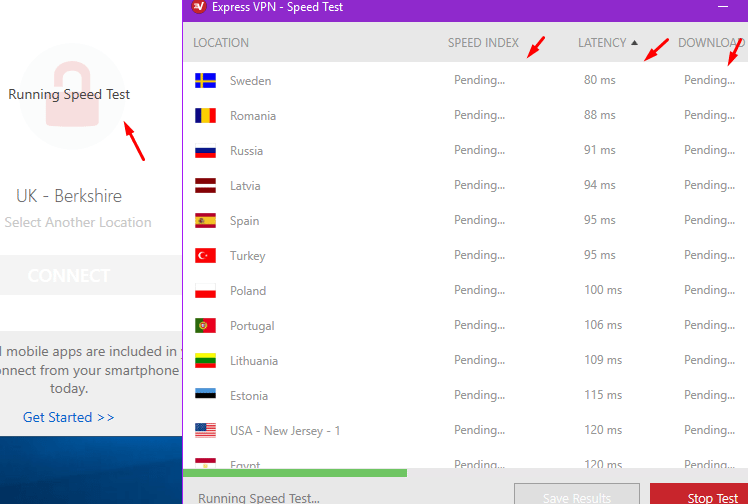The height and width of the screenshot is (504, 748).
Task: Toggle the latency sort arrow
Action: pyautogui.click(x=634, y=42)
